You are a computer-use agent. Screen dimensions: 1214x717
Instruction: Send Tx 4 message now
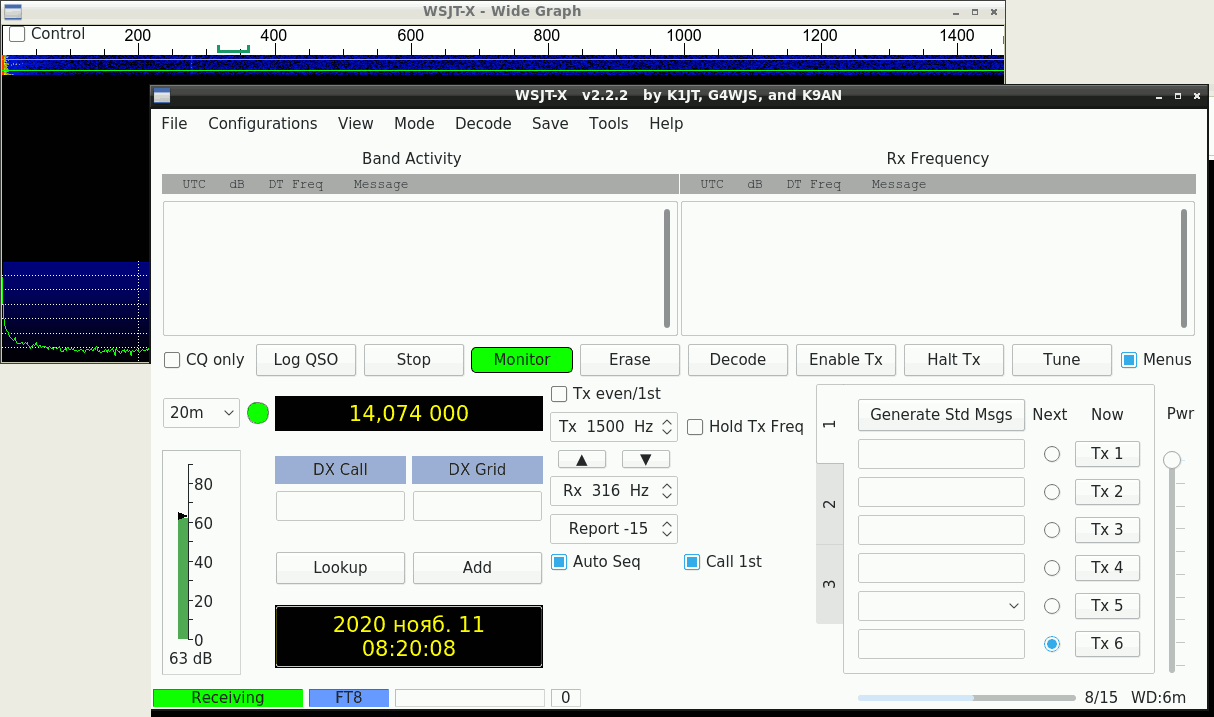[x=1107, y=568]
